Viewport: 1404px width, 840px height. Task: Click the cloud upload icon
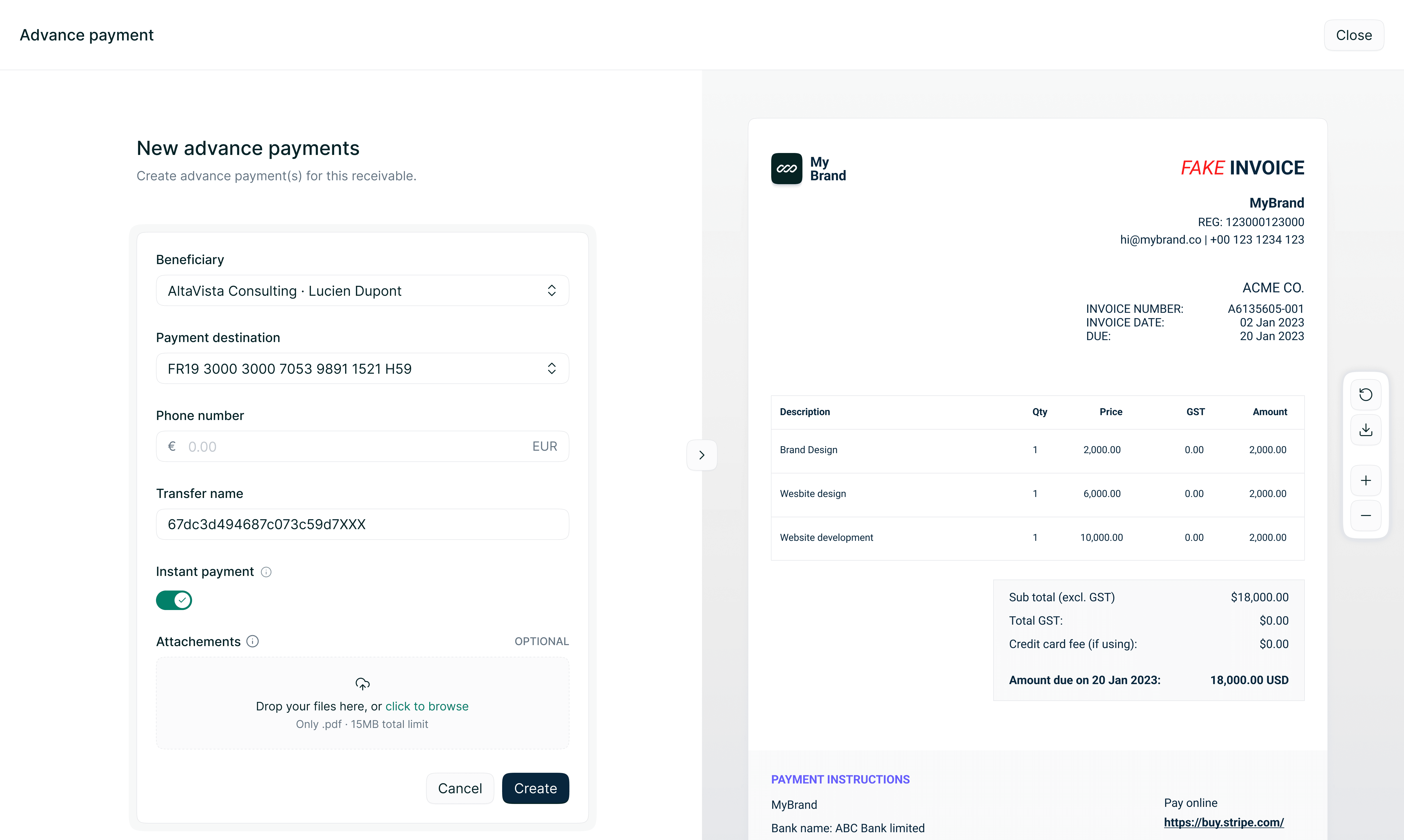362,684
